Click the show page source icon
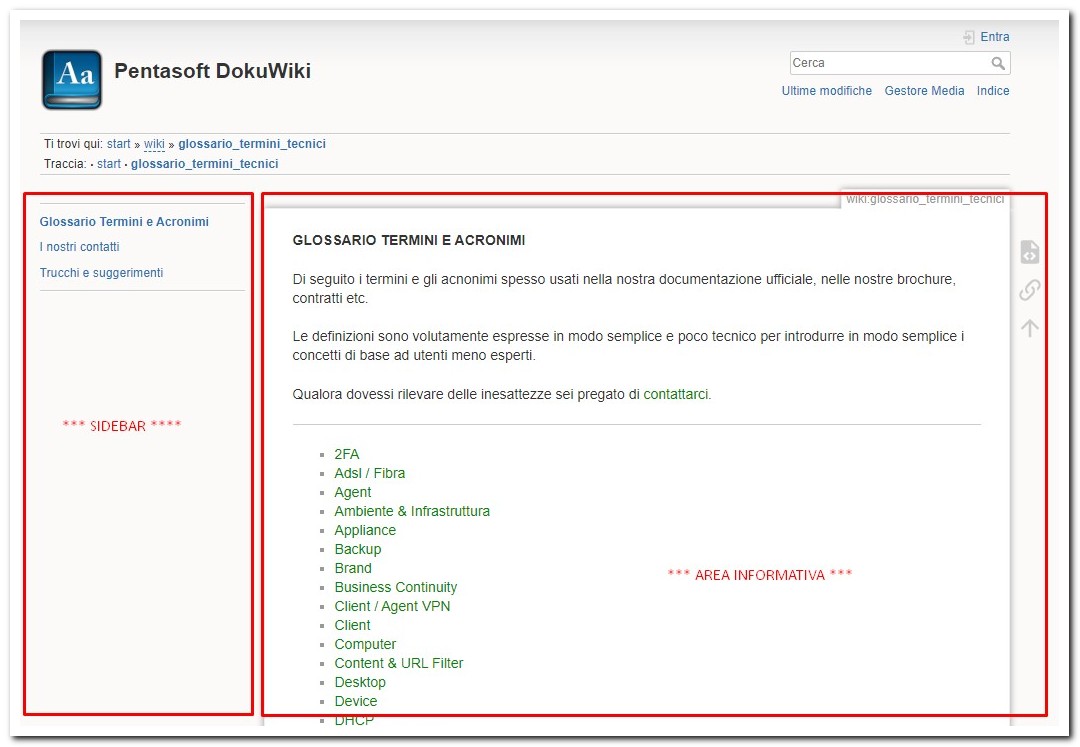The height and width of the screenshot is (747, 1080). (x=1029, y=252)
